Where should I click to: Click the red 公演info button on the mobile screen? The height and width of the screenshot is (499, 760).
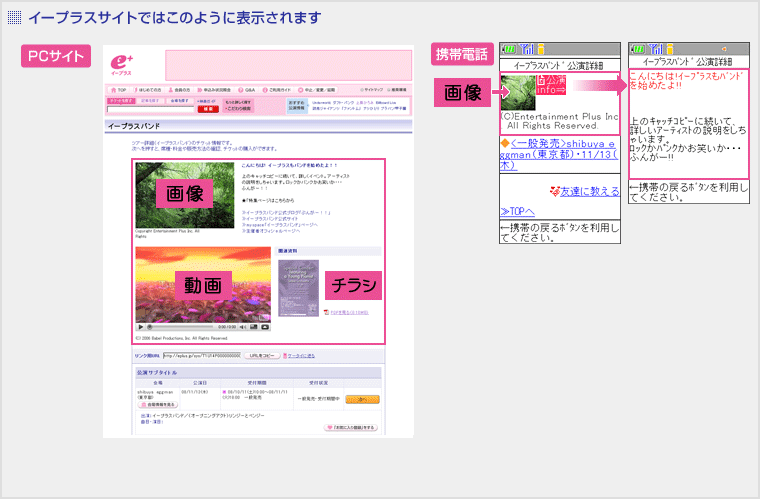tap(551, 85)
